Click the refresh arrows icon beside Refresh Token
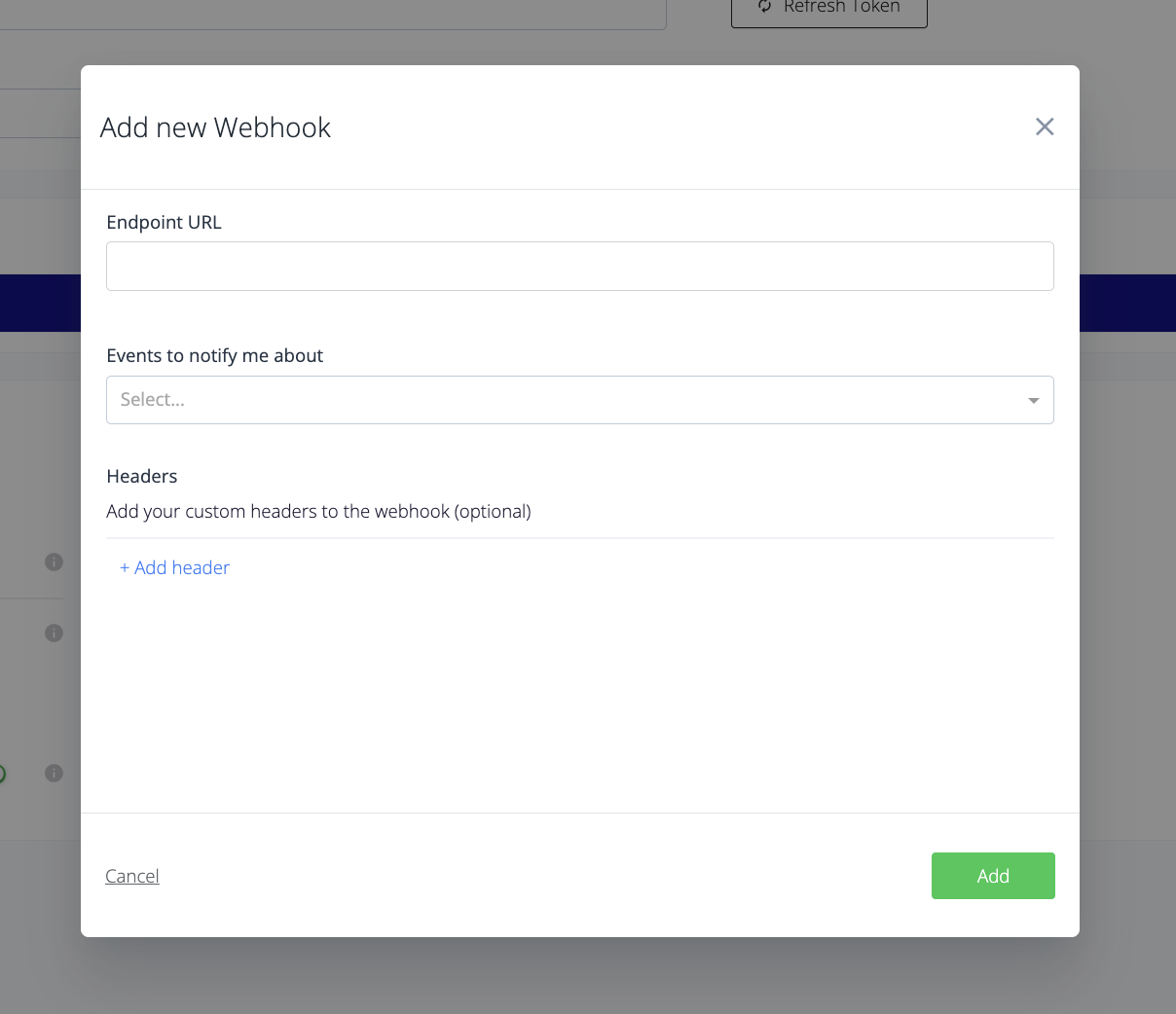 [765, 7]
